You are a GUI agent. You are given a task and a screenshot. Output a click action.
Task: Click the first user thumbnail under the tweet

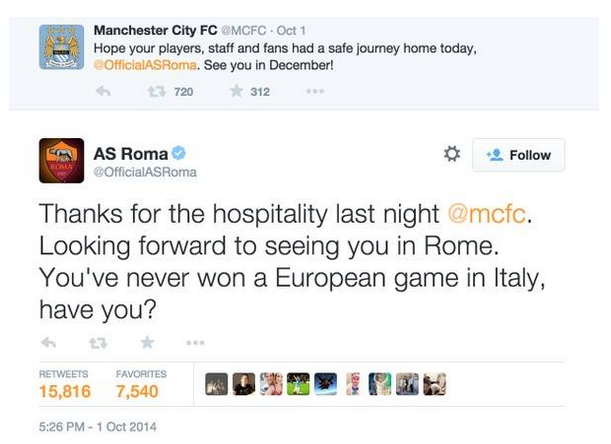tap(215, 384)
